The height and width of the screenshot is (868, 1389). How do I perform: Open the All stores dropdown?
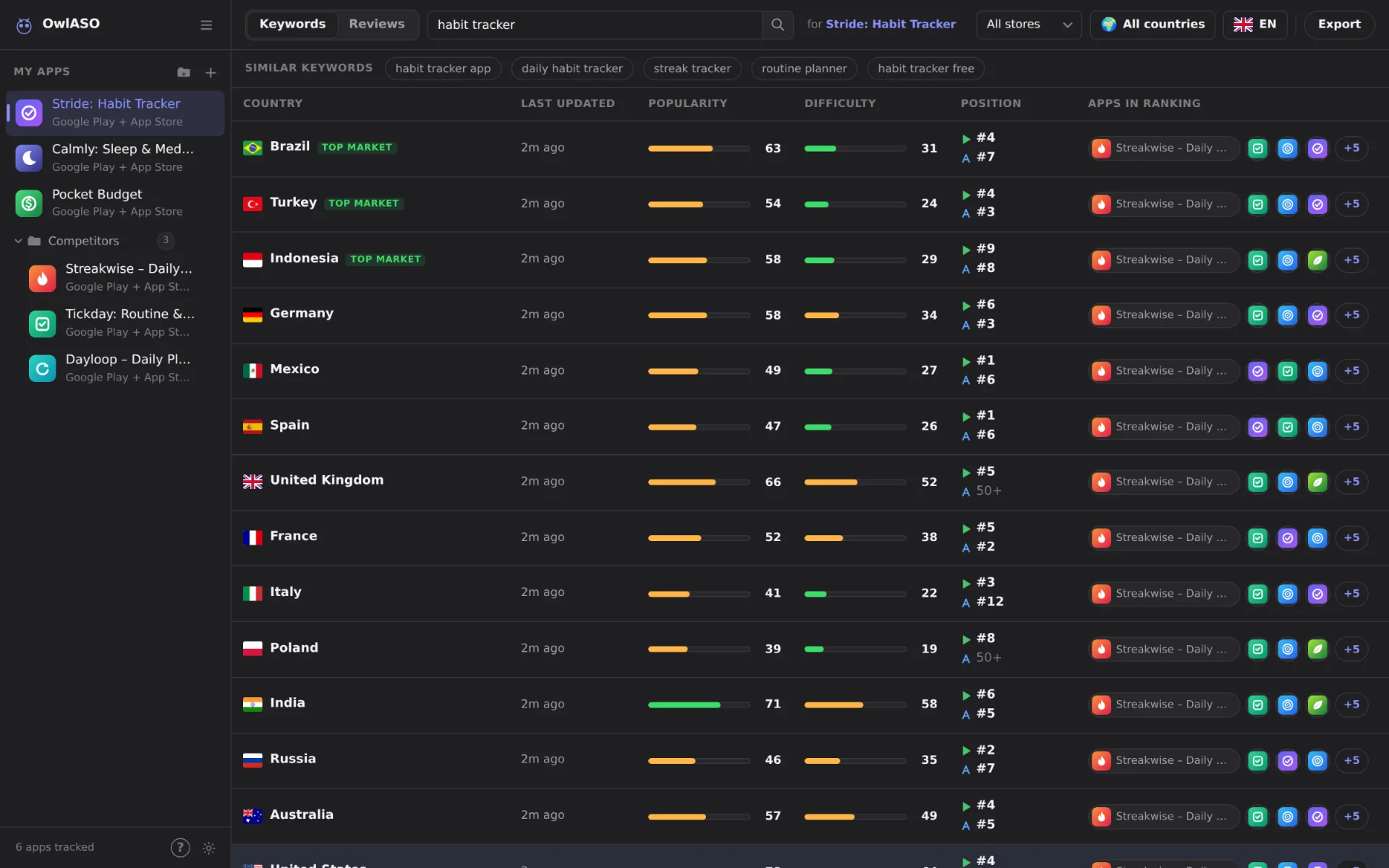coord(1029,25)
